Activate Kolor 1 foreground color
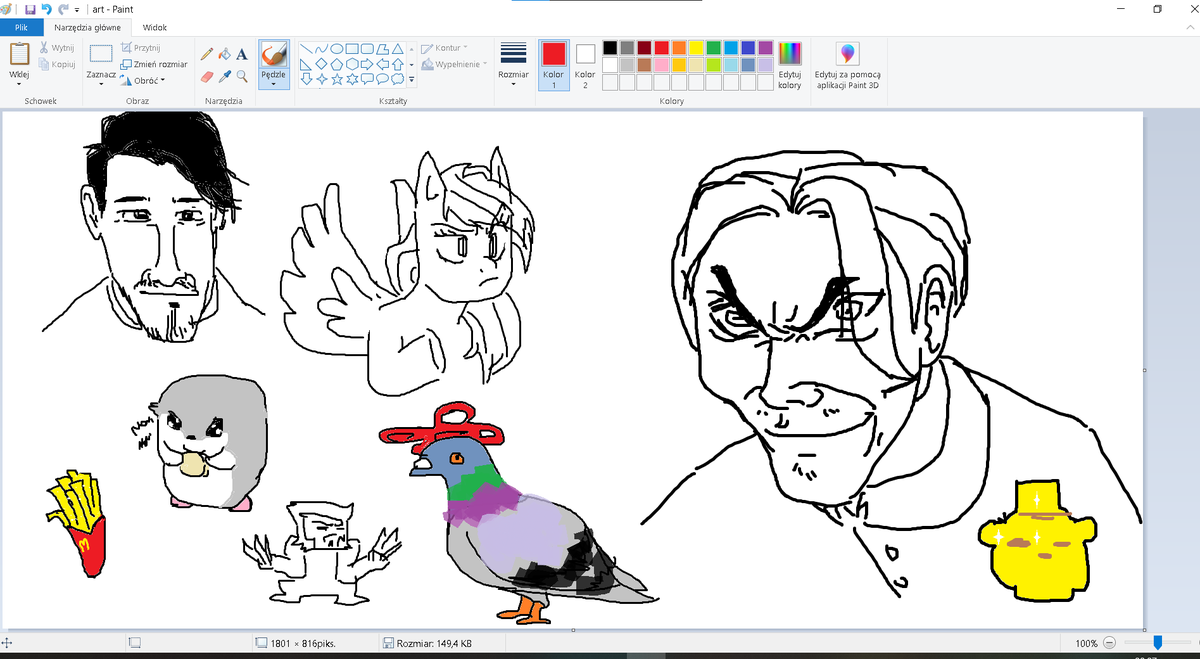This screenshot has width=1200, height=659. (553, 65)
